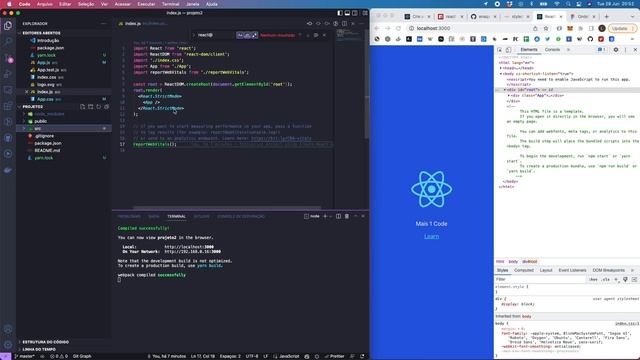This screenshot has height=360, width=640.
Task: Click the Filter field in Styles pane
Action: 540,280
